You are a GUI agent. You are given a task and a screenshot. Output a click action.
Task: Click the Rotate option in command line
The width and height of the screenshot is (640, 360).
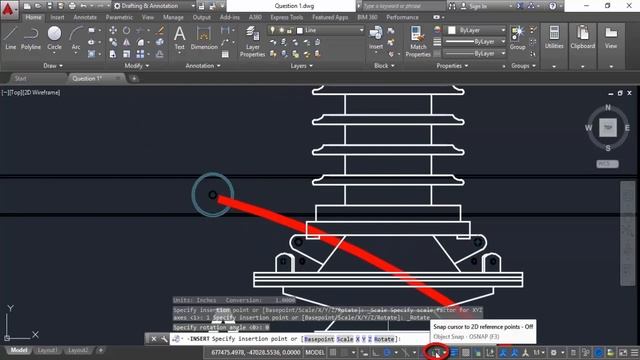[384, 339]
